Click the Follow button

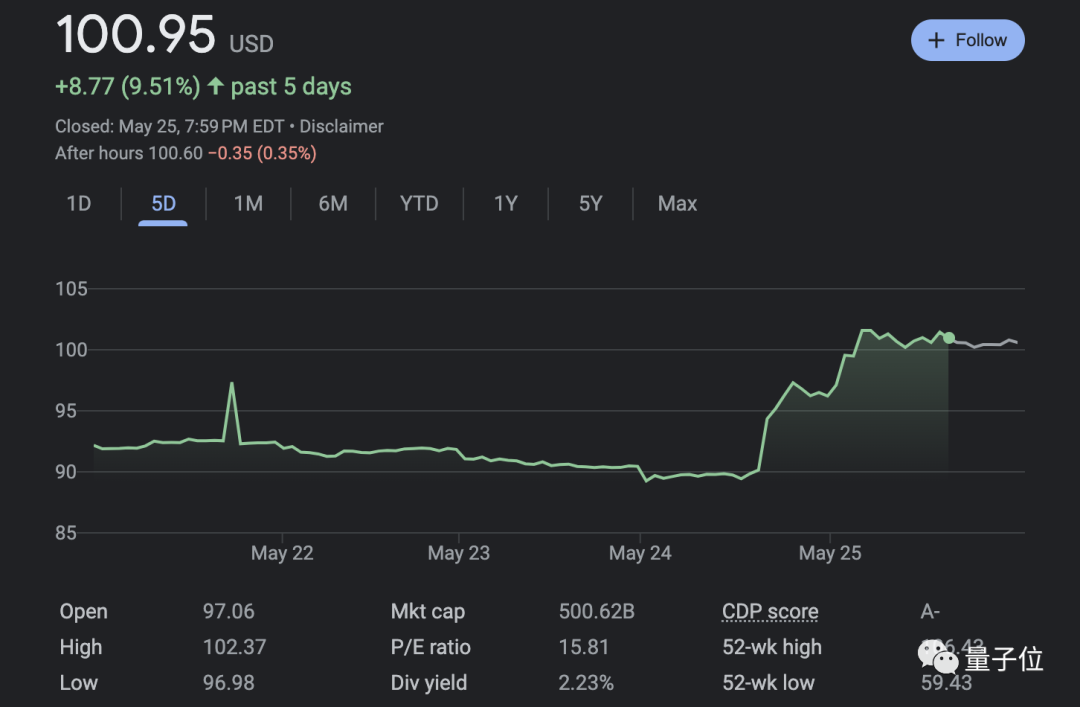(x=967, y=40)
